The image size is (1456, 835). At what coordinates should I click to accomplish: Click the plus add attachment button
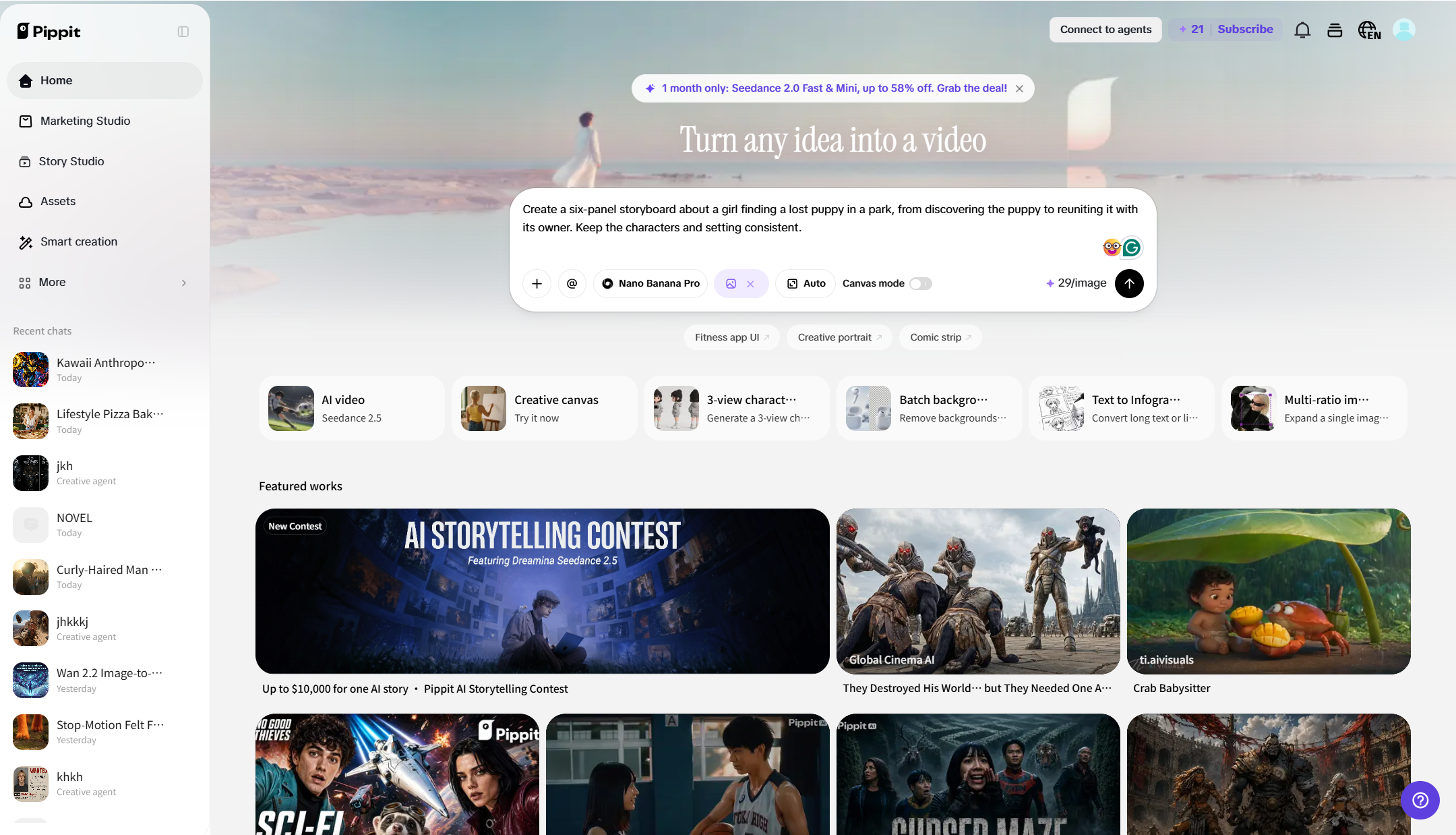click(537, 283)
